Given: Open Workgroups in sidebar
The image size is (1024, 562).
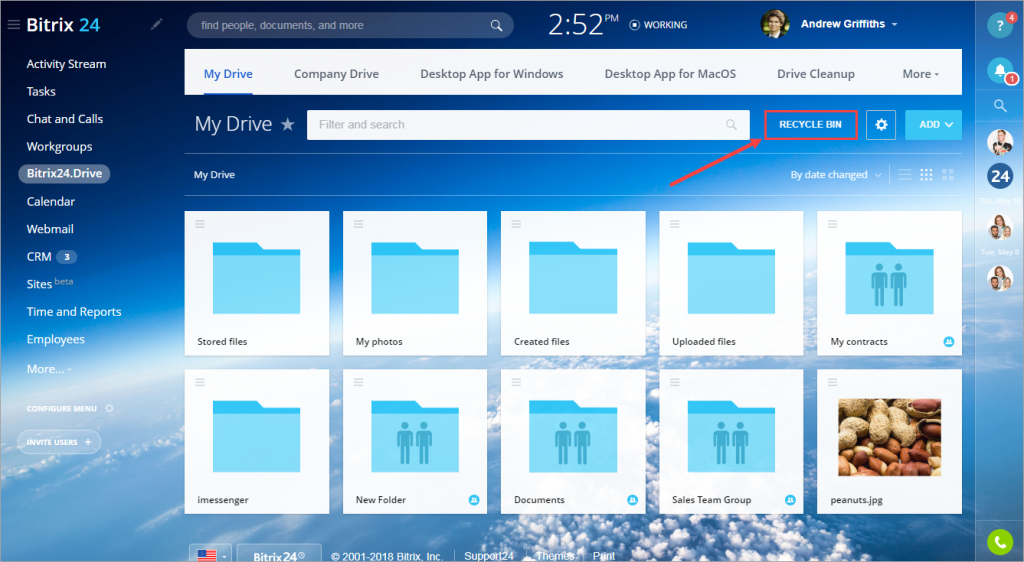Looking at the screenshot, I should point(59,146).
